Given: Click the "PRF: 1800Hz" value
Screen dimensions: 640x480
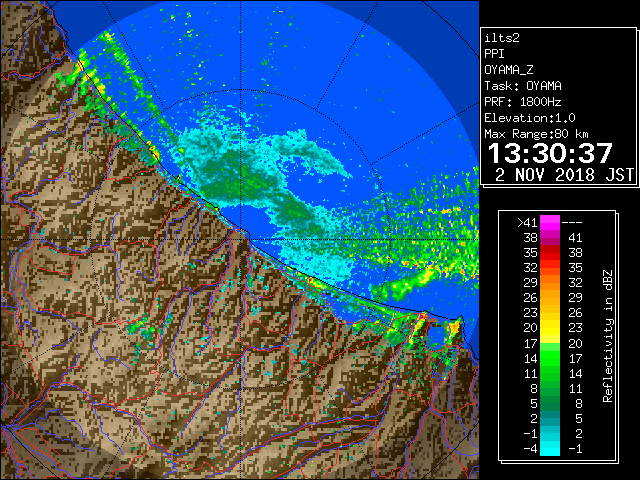Looking at the screenshot, I should [523, 102].
